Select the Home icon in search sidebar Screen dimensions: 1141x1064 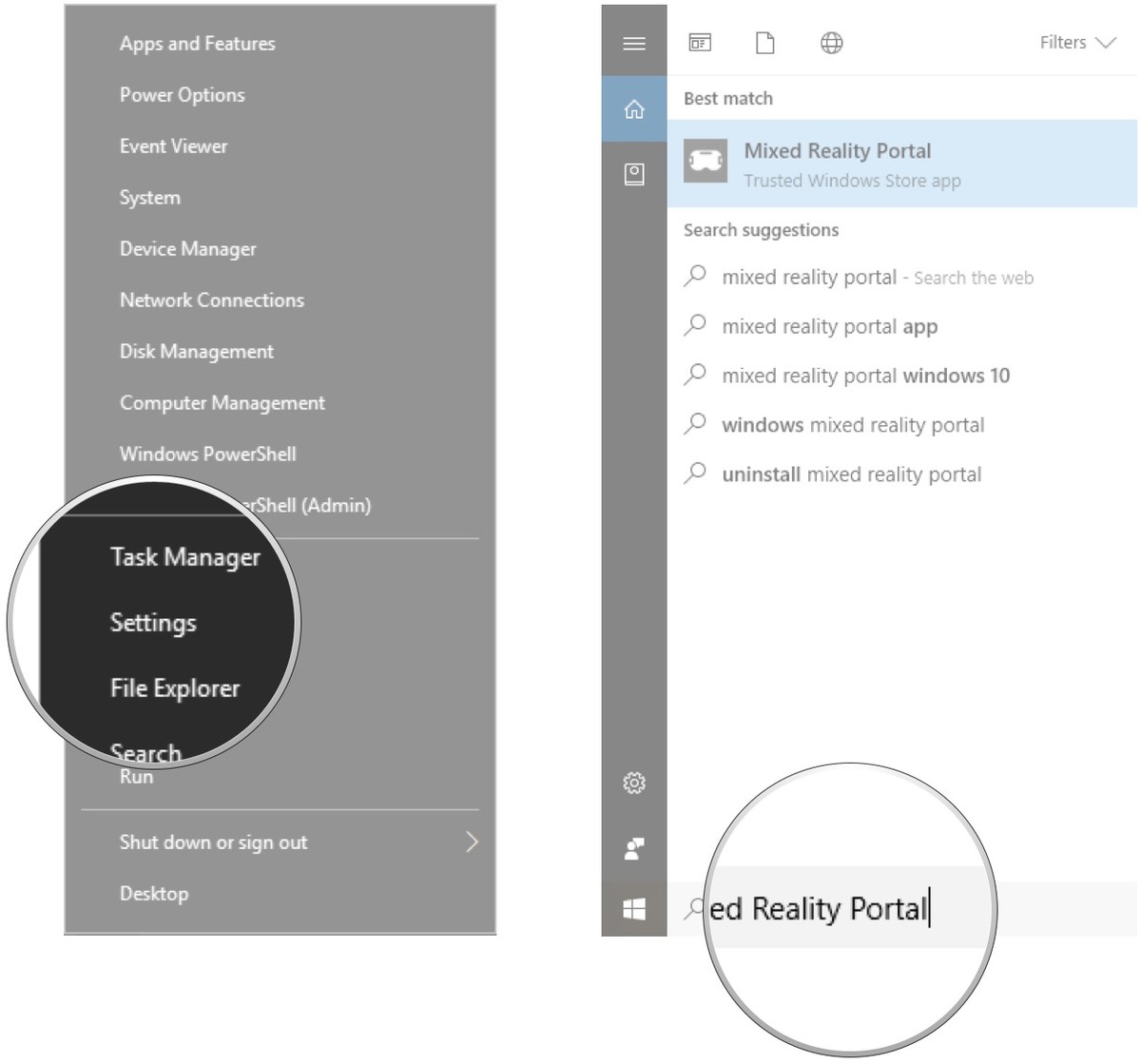pyautogui.click(x=633, y=109)
